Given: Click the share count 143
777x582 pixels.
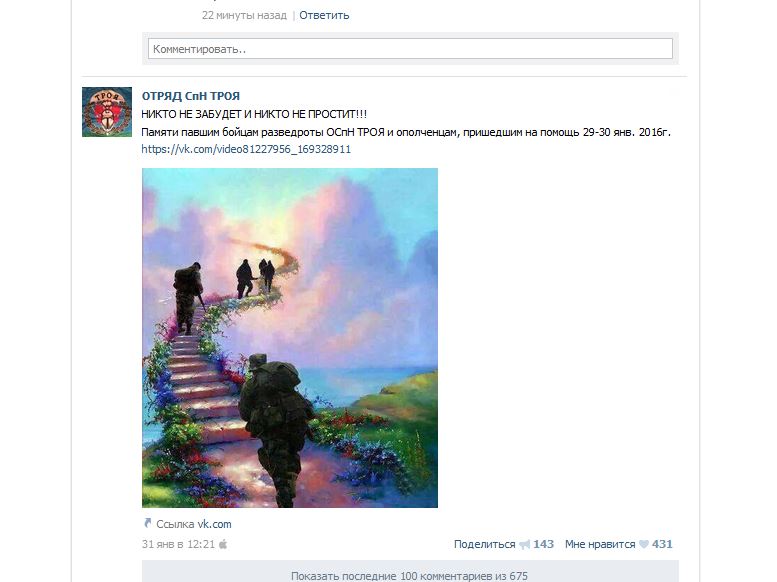Looking at the screenshot, I should point(544,544).
